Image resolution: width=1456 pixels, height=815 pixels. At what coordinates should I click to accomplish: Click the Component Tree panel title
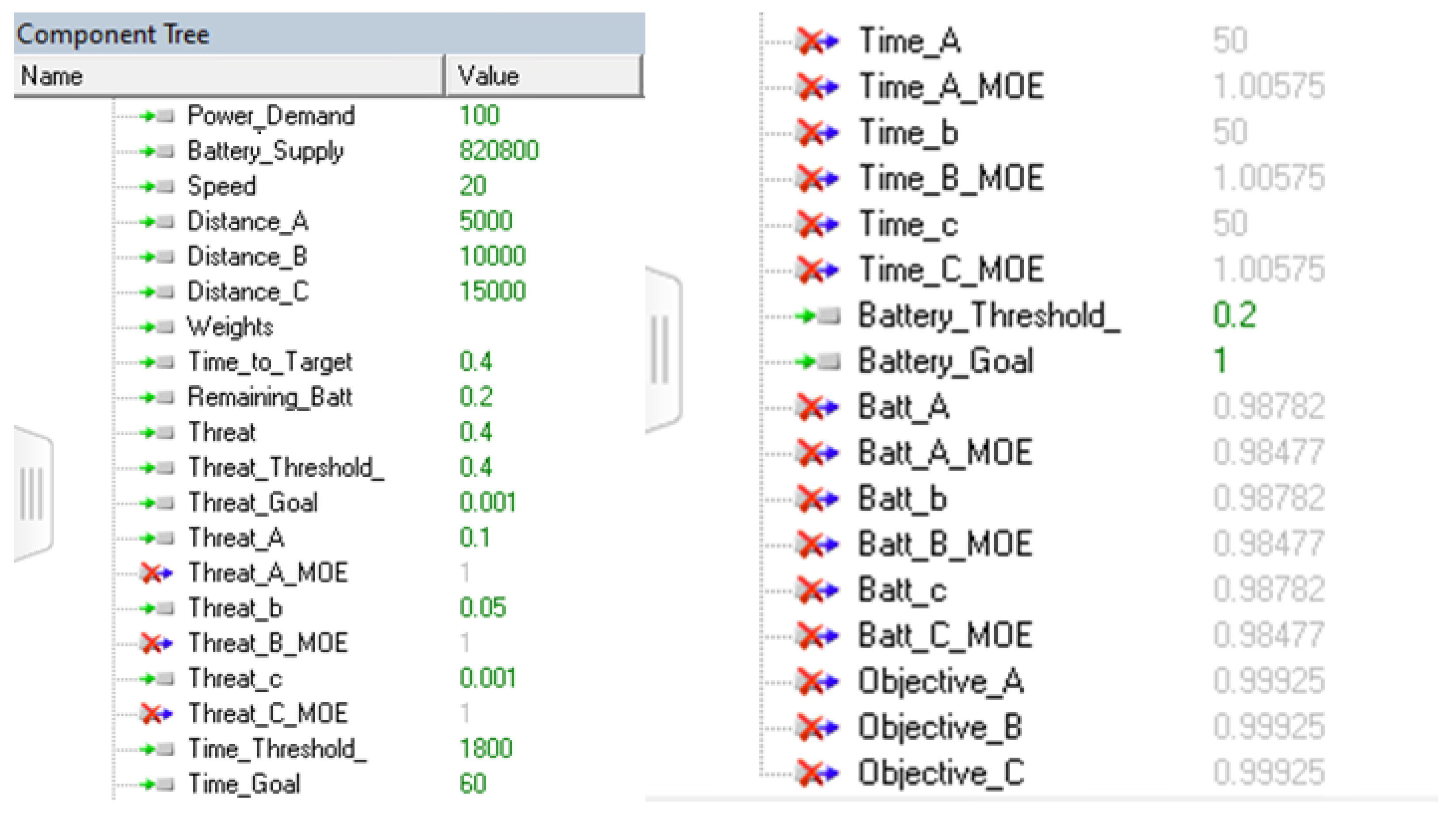pyautogui.click(x=113, y=34)
